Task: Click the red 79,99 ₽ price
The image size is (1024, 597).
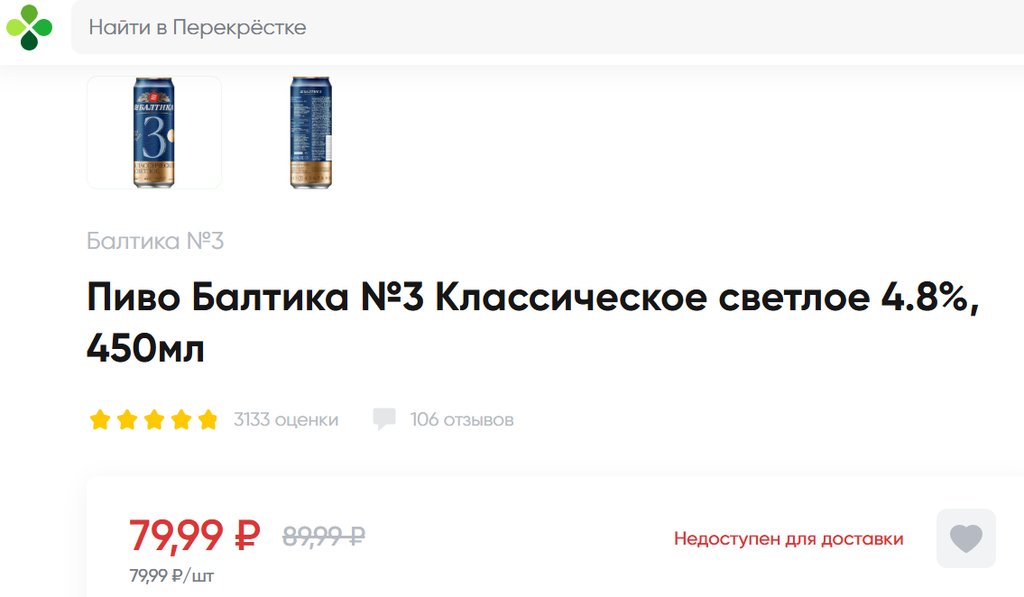Action: pos(195,536)
